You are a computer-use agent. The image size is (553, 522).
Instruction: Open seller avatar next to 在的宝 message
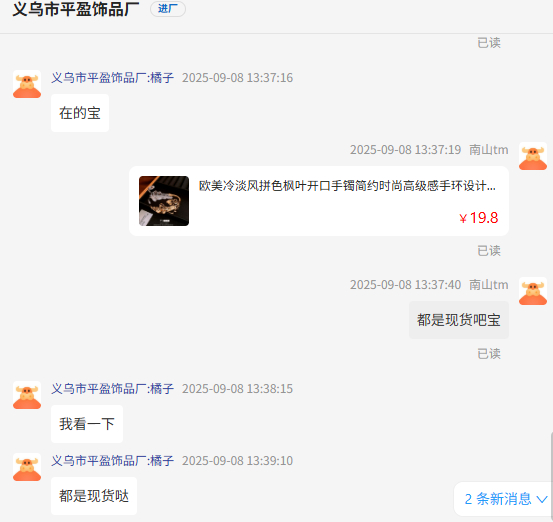coord(27,84)
